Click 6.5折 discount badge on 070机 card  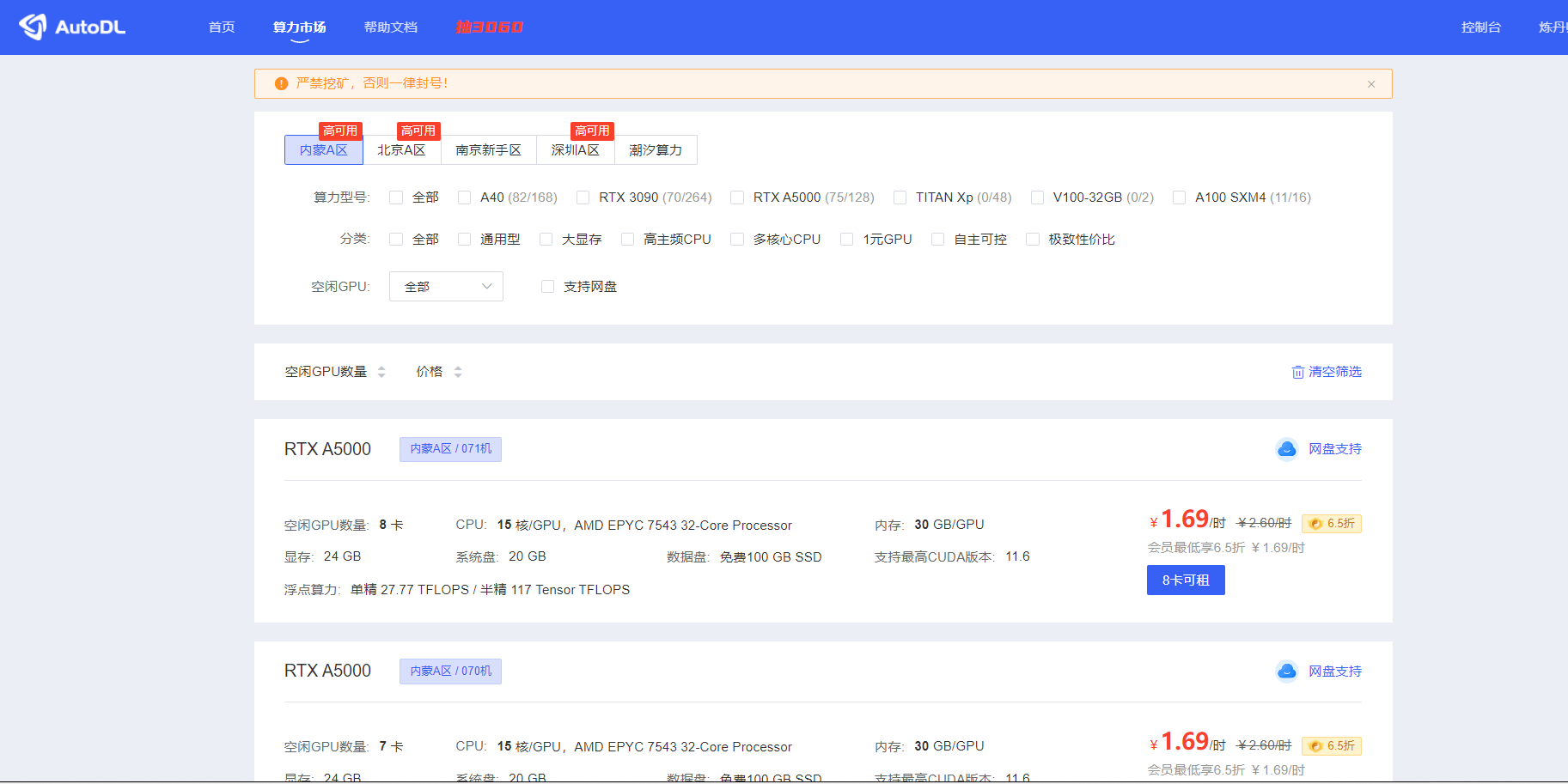click(x=1332, y=746)
